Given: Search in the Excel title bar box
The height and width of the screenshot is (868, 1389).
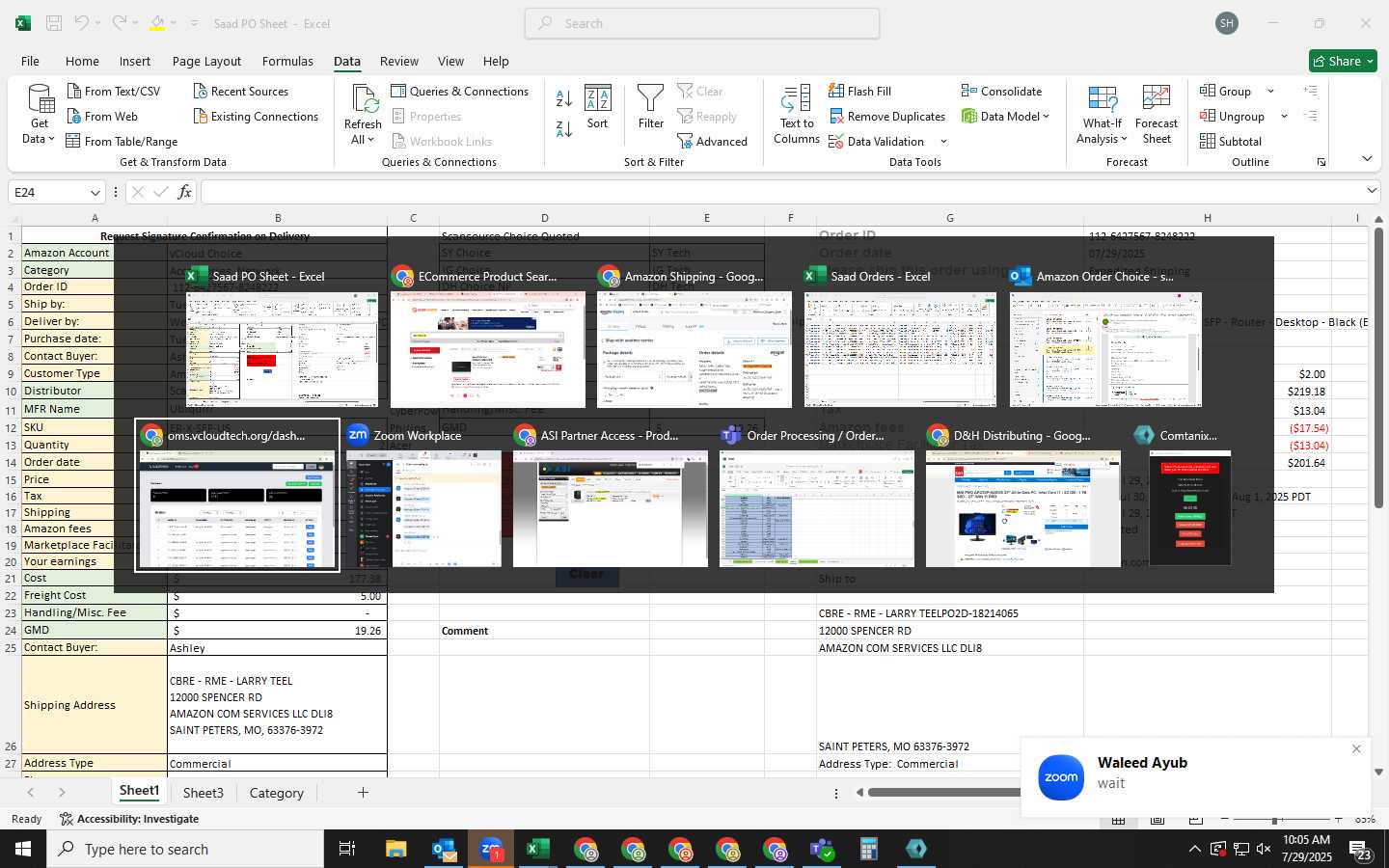Looking at the screenshot, I should pyautogui.click(x=702, y=23).
